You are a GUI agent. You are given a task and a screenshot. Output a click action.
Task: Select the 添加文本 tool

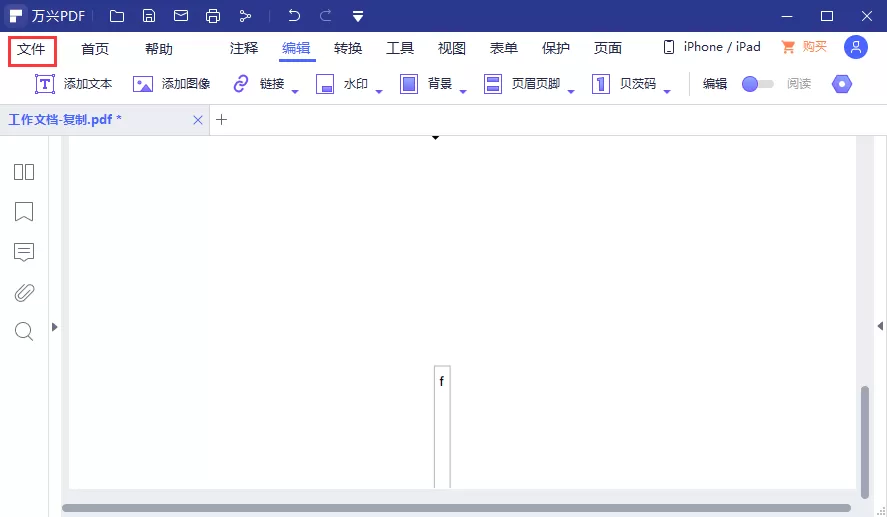[74, 84]
